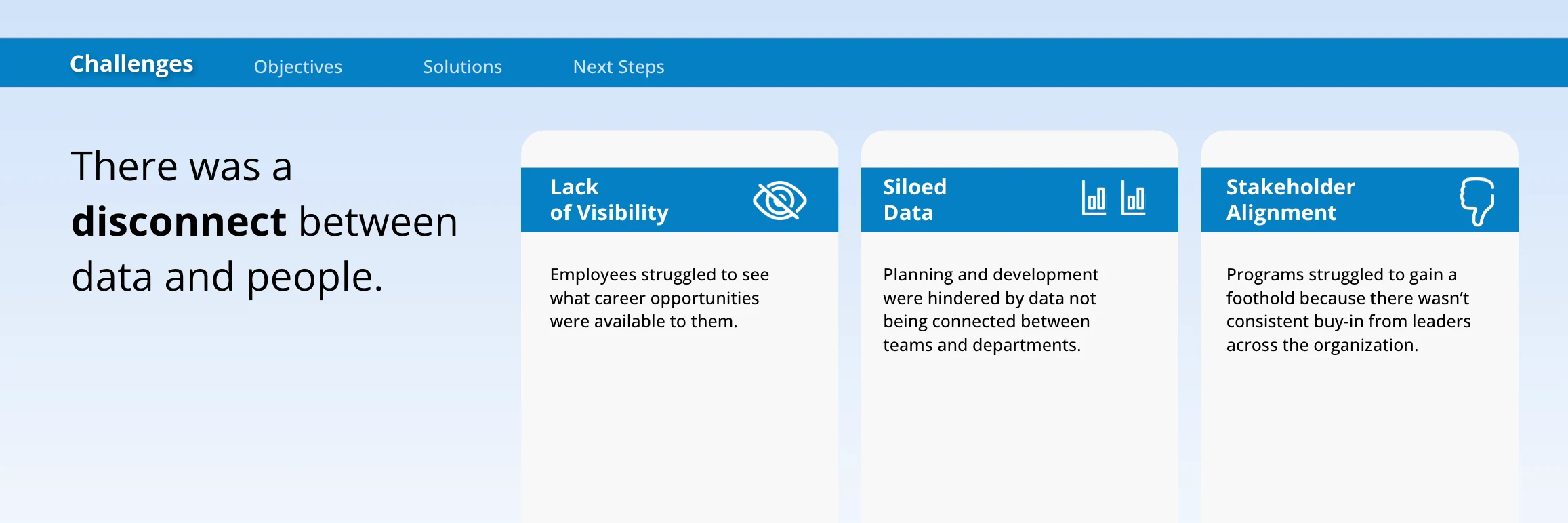Click the crossed-out eye visibility icon
1568x523 pixels.
tap(779, 201)
